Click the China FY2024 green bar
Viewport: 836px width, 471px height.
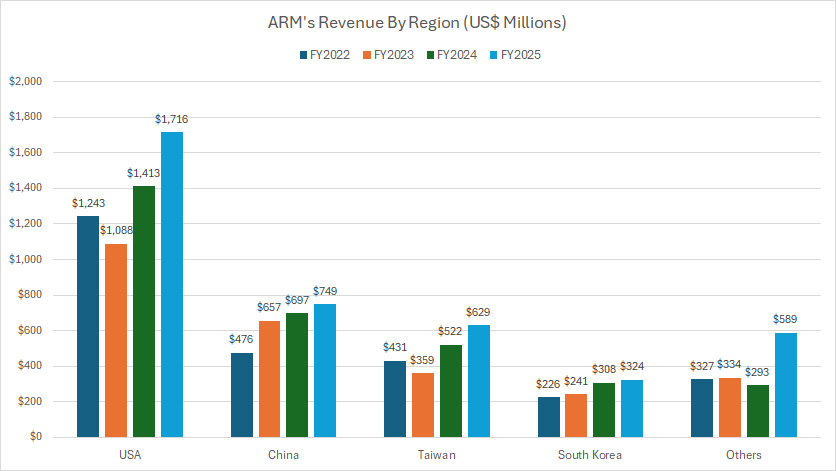click(x=297, y=376)
